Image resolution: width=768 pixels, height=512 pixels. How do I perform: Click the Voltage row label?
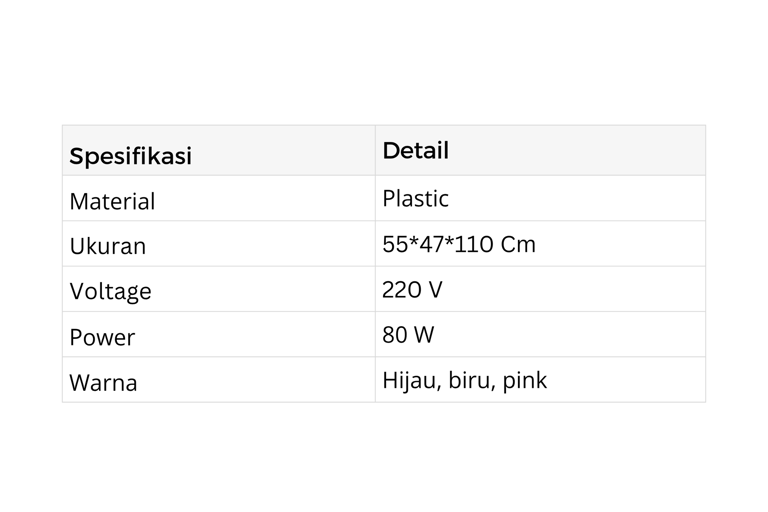(x=110, y=291)
